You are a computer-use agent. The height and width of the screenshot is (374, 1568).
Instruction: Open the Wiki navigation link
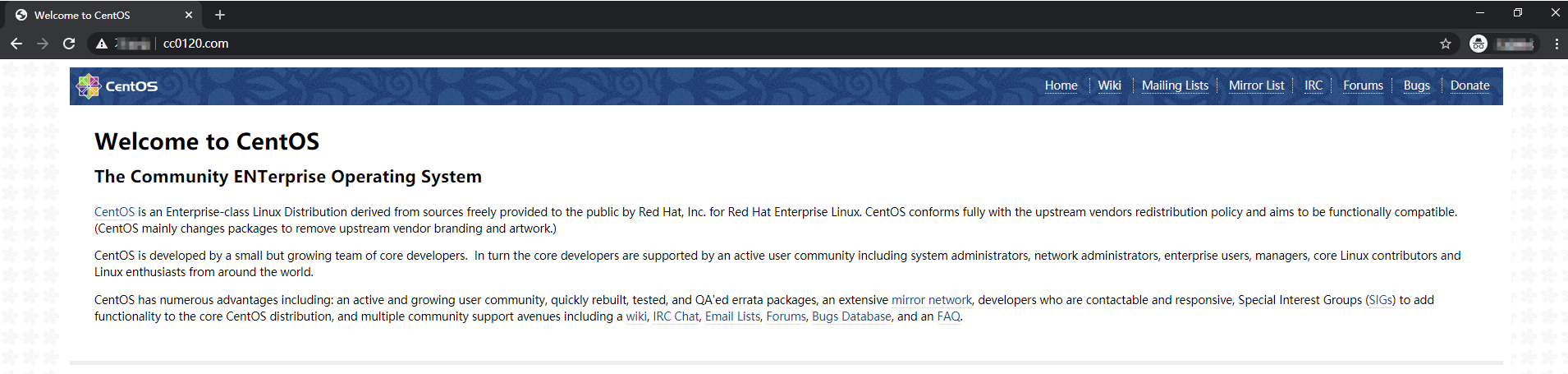click(1109, 85)
